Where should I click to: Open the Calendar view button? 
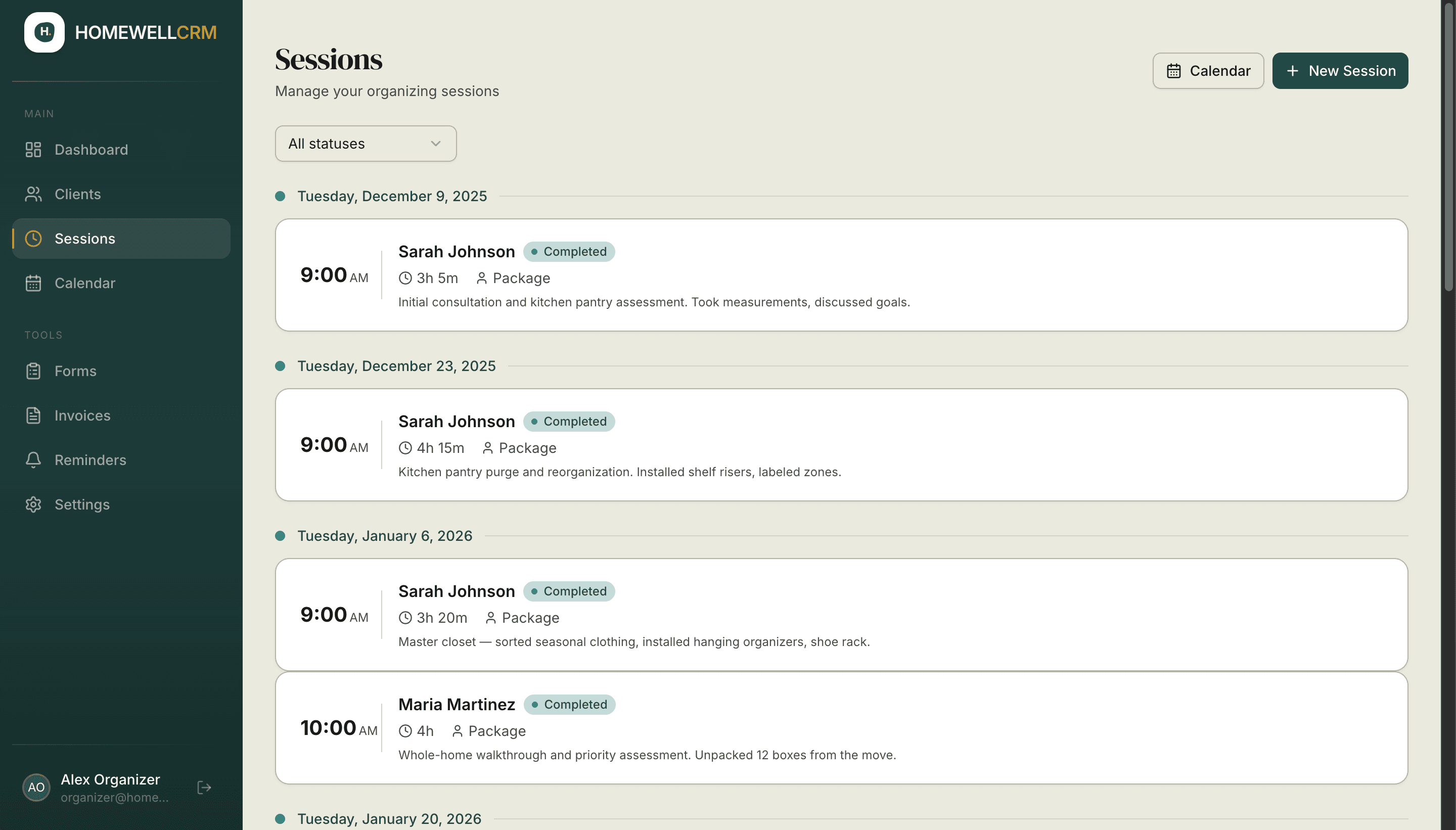click(x=1207, y=70)
